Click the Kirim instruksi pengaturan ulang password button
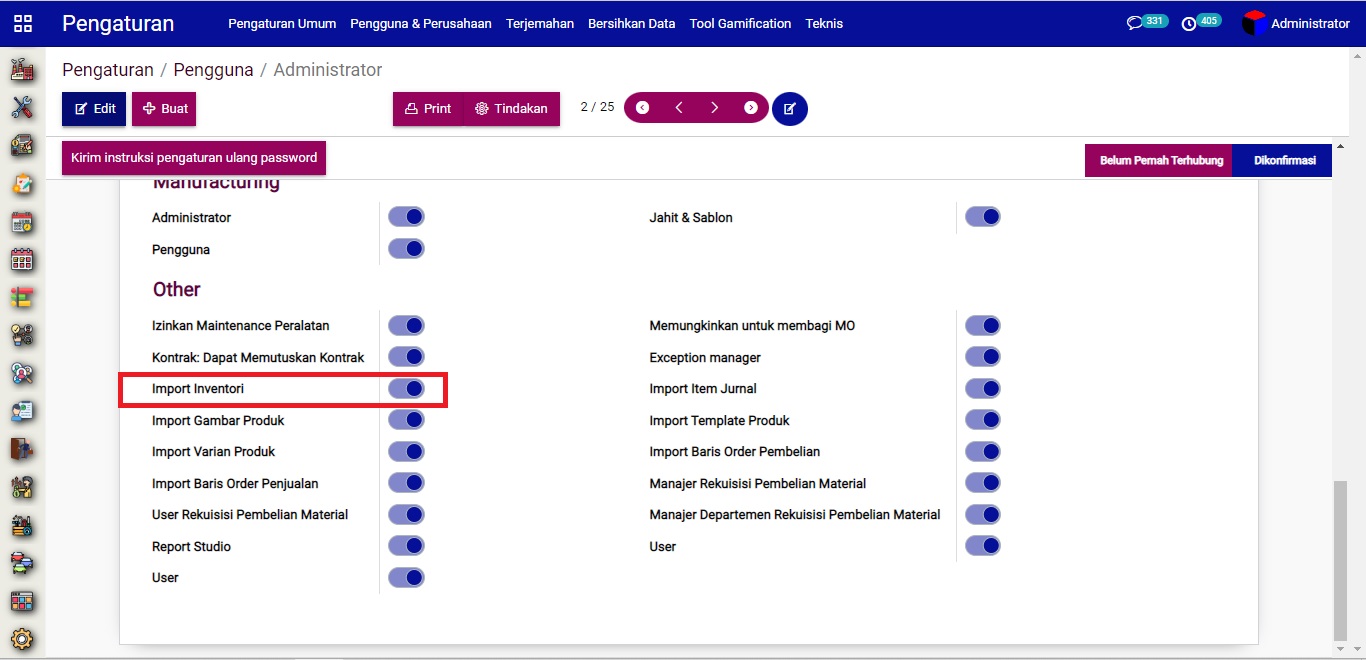This screenshot has width=1366, height=660. [x=194, y=158]
